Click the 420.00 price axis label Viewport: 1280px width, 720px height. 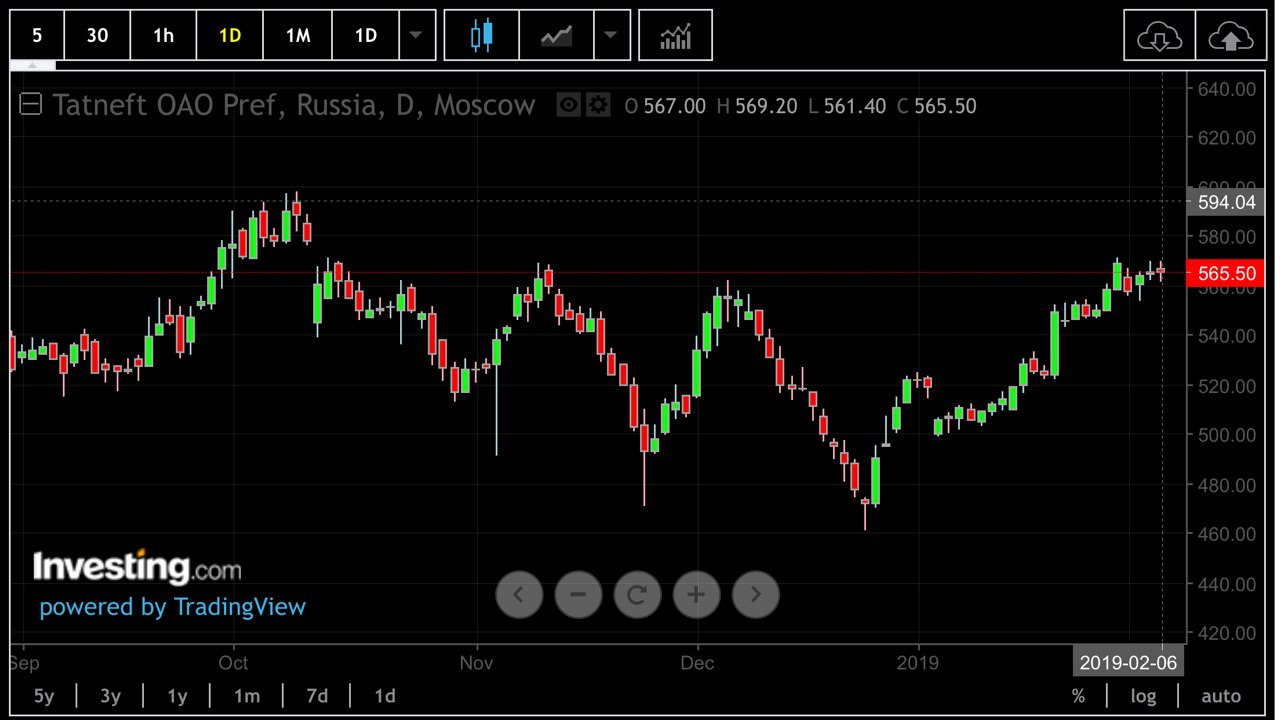1227,633
